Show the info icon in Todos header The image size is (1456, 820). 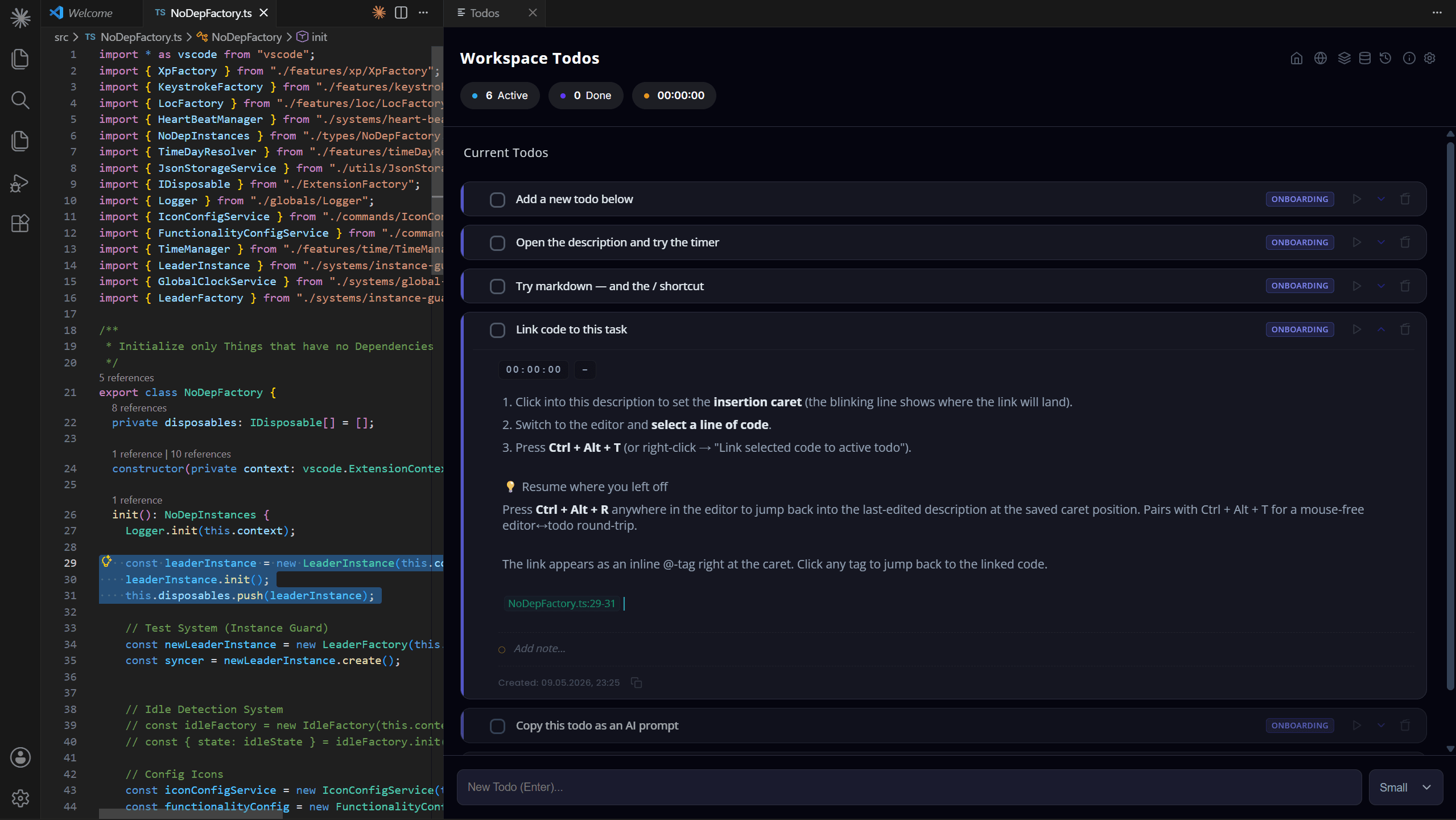tap(1409, 59)
